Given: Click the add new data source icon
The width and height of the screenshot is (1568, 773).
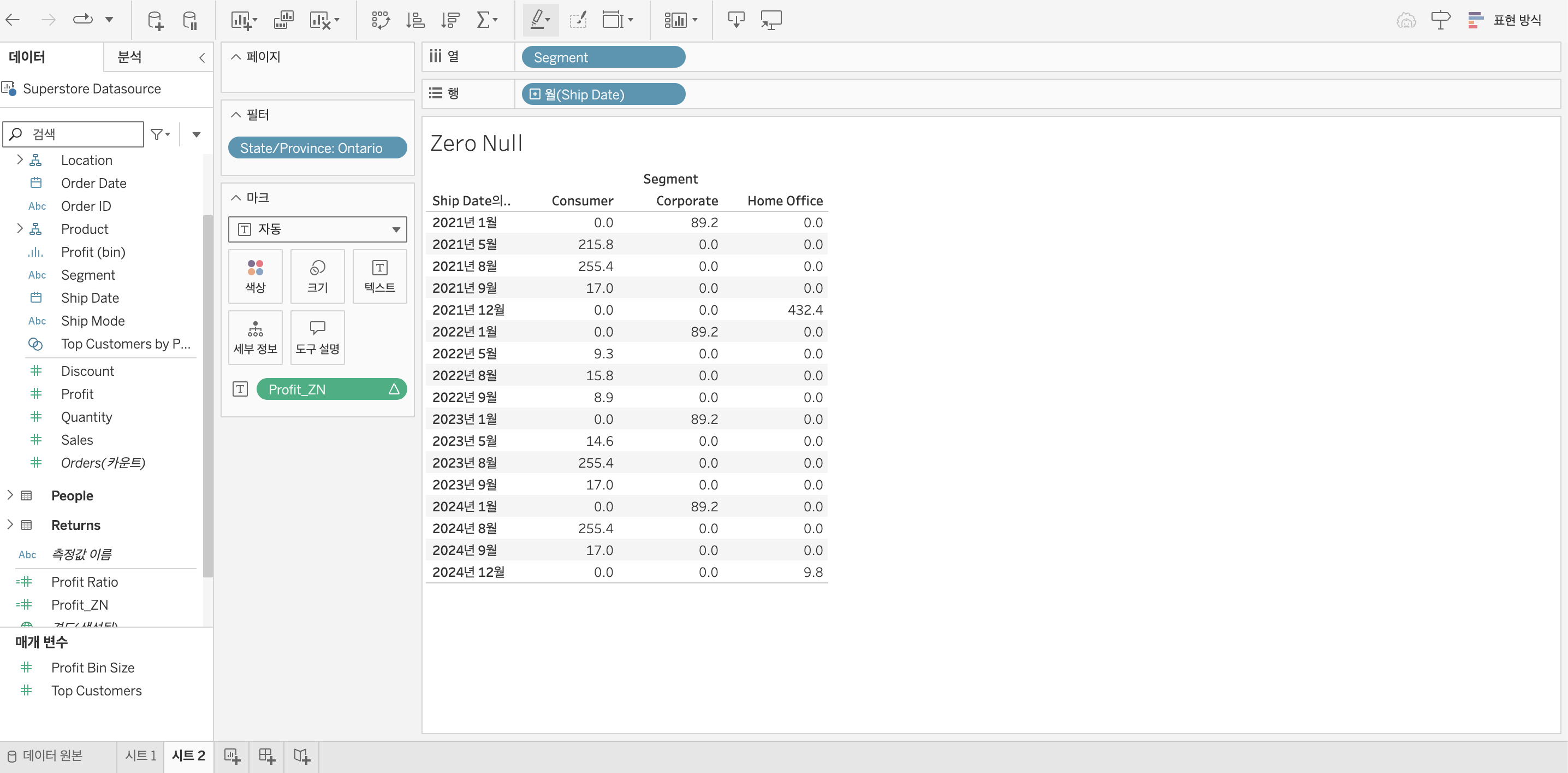Looking at the screenshot, I should coord(155,20).
